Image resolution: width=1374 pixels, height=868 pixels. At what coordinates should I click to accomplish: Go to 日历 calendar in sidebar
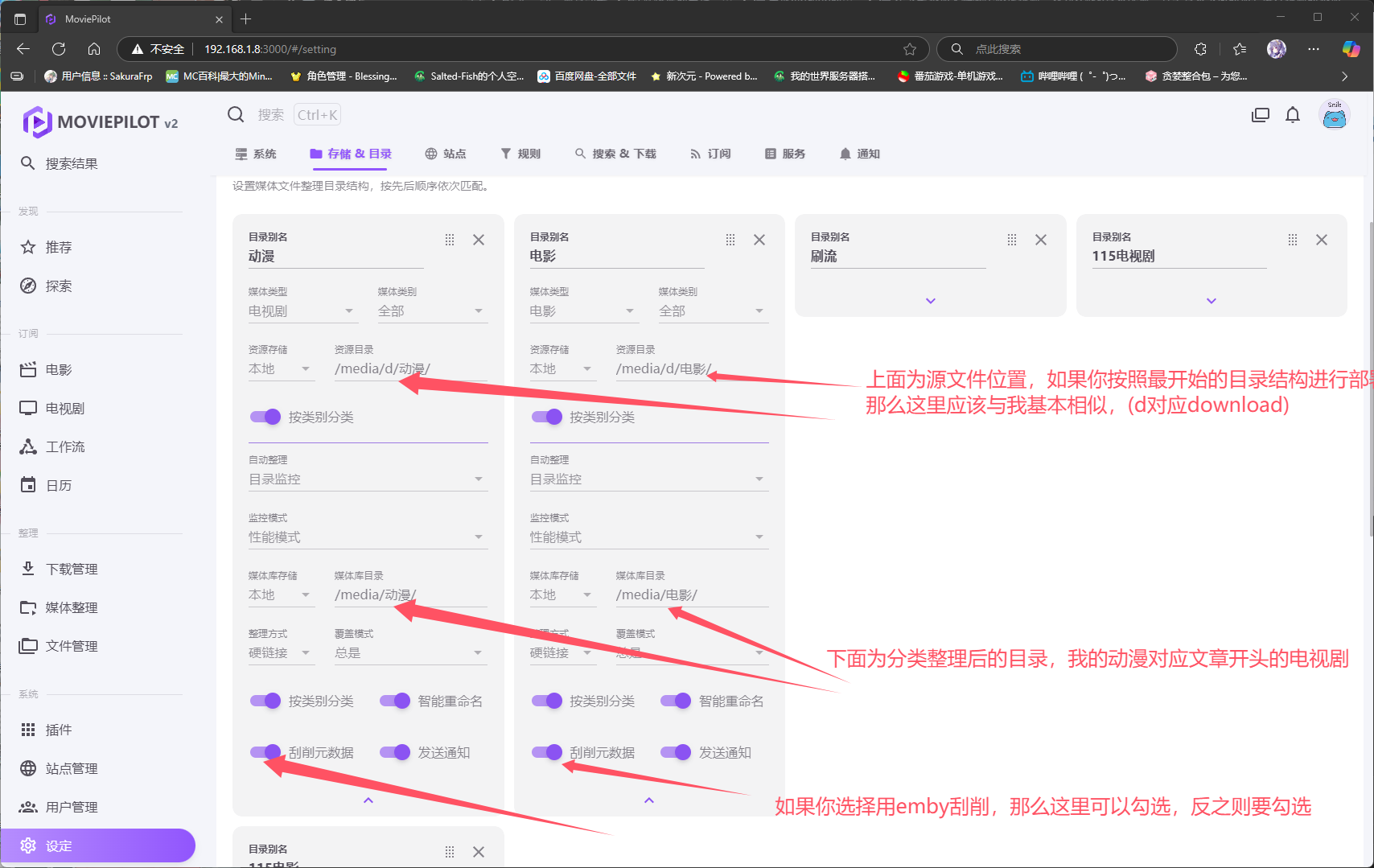tap(58, 485)
